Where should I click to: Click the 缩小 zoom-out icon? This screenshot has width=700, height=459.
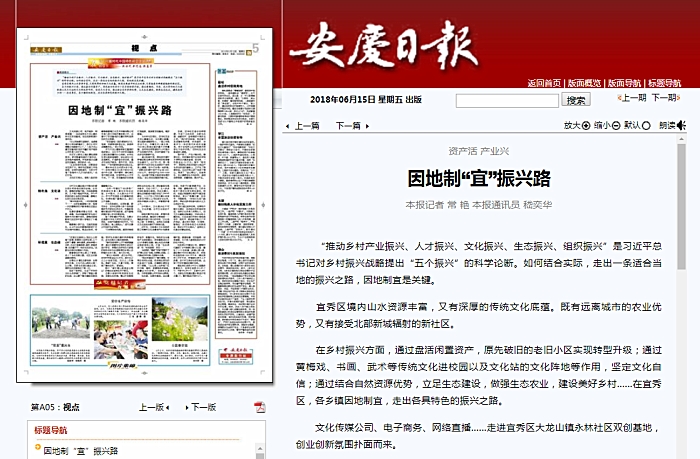[617, 126]
